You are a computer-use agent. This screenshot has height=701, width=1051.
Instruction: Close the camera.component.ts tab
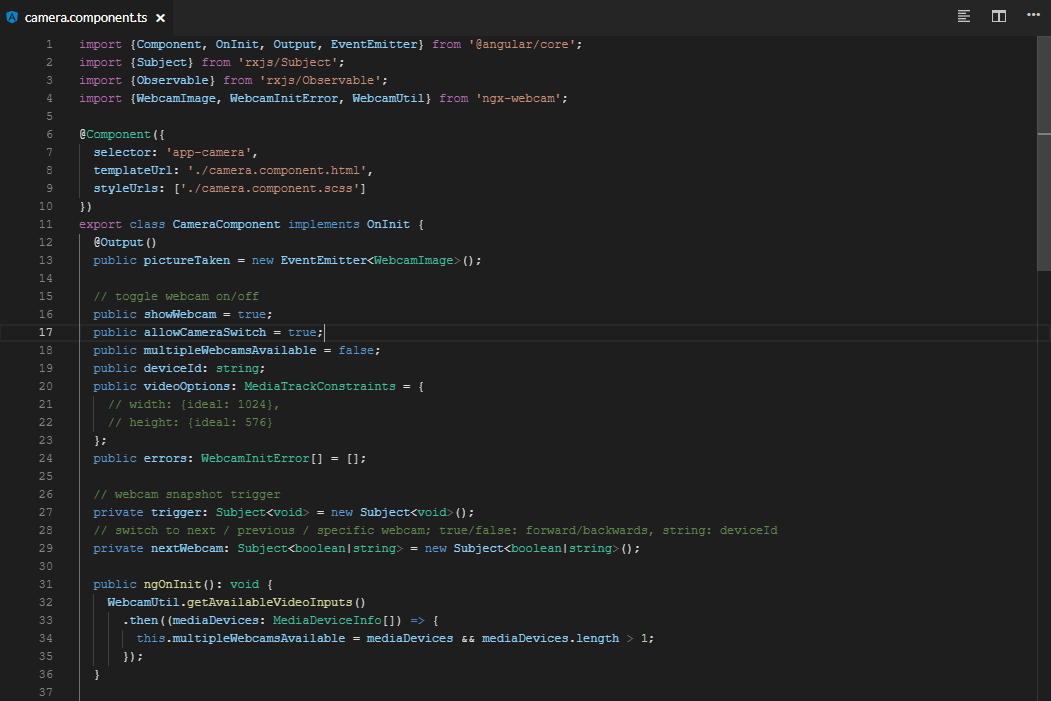[x=160, y=16]
